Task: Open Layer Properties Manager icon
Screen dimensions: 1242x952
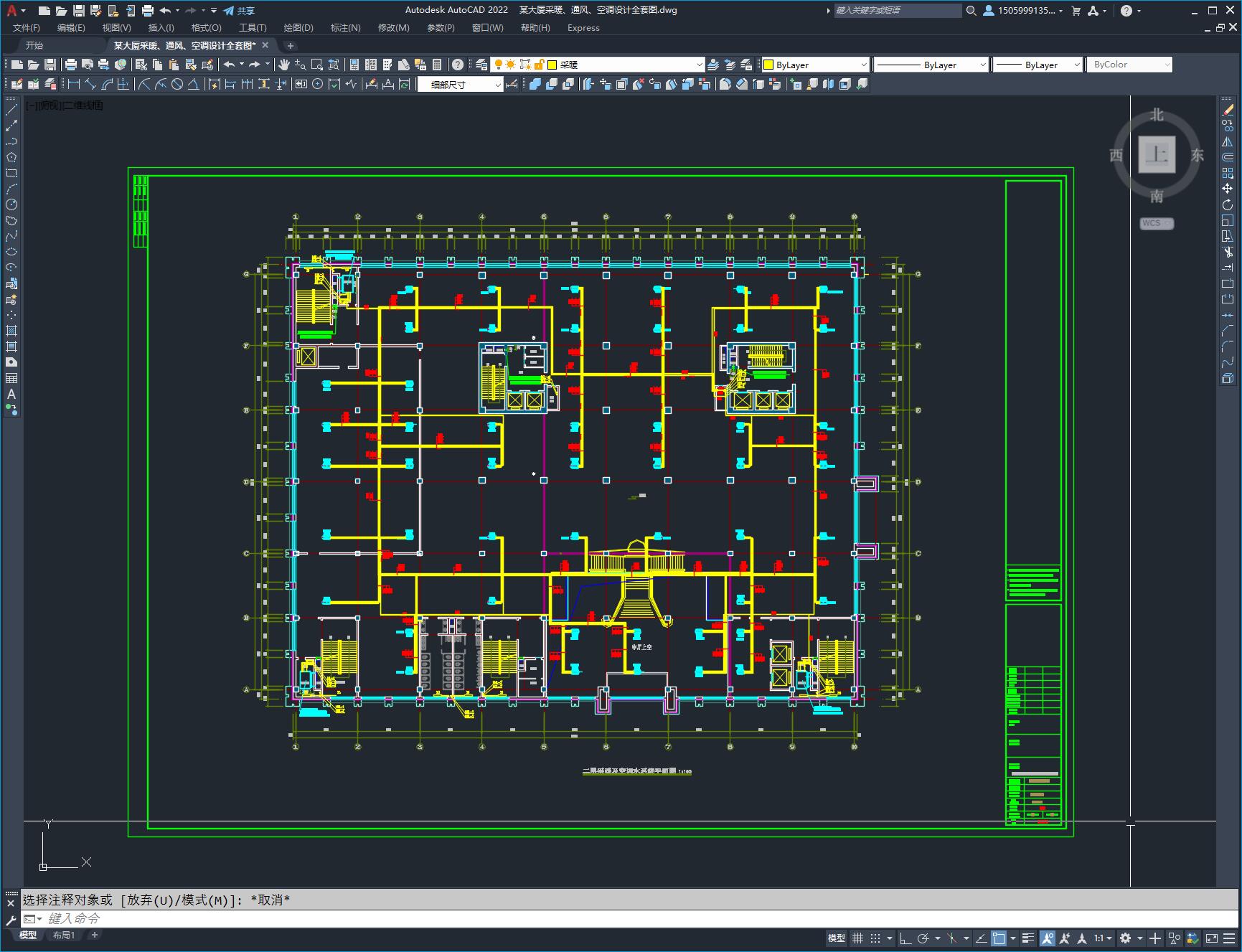Action: pos(481,65)
